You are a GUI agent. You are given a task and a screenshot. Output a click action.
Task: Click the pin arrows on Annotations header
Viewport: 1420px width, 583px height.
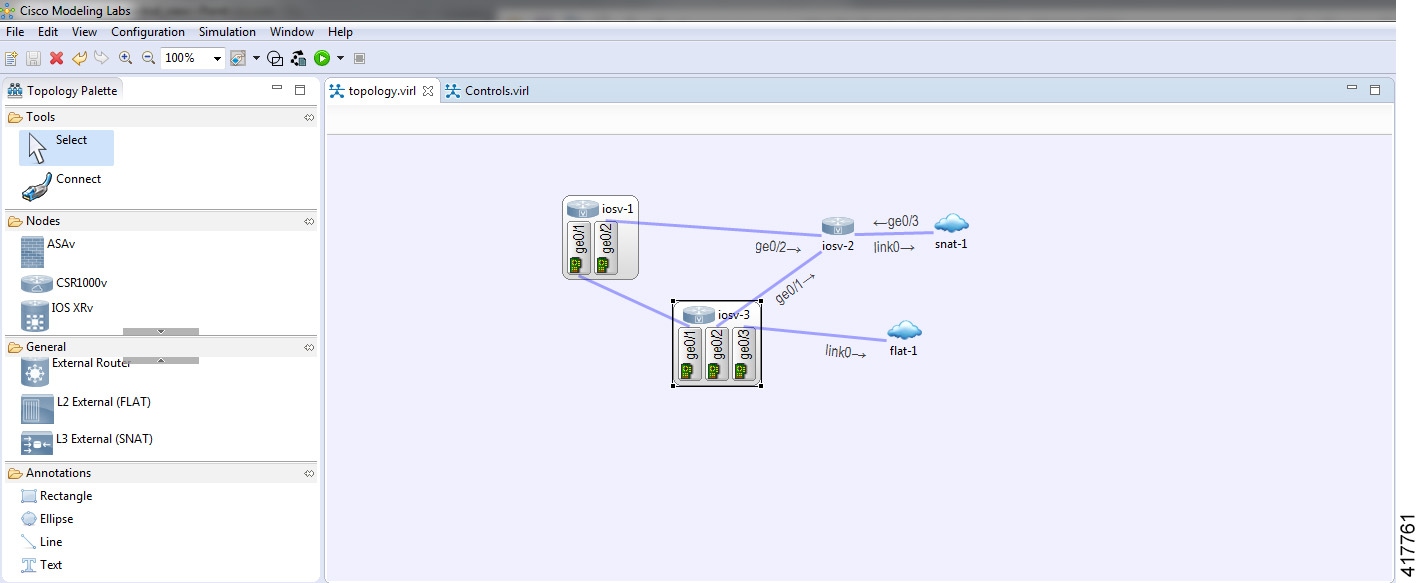(309, 474)
